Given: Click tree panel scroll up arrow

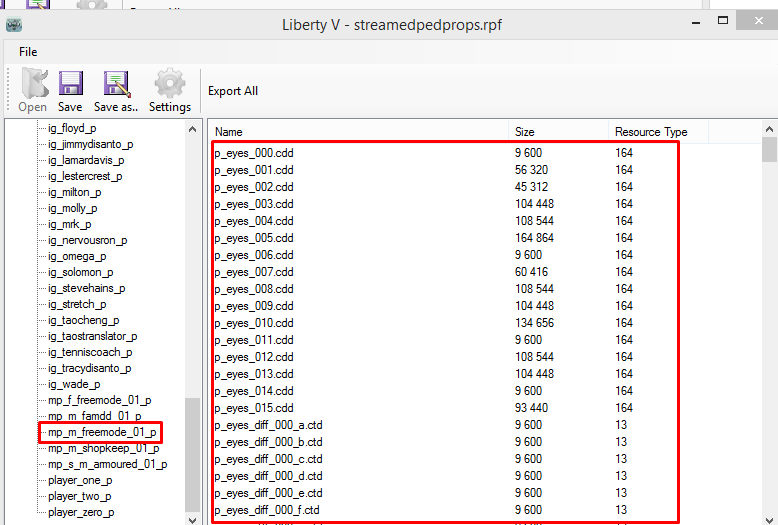Looking at the screenshot, I should (192, 130).
